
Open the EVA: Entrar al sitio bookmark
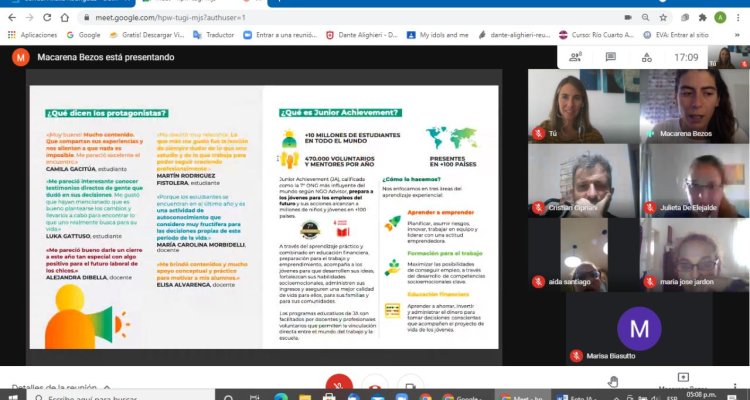tap(676, 35)
